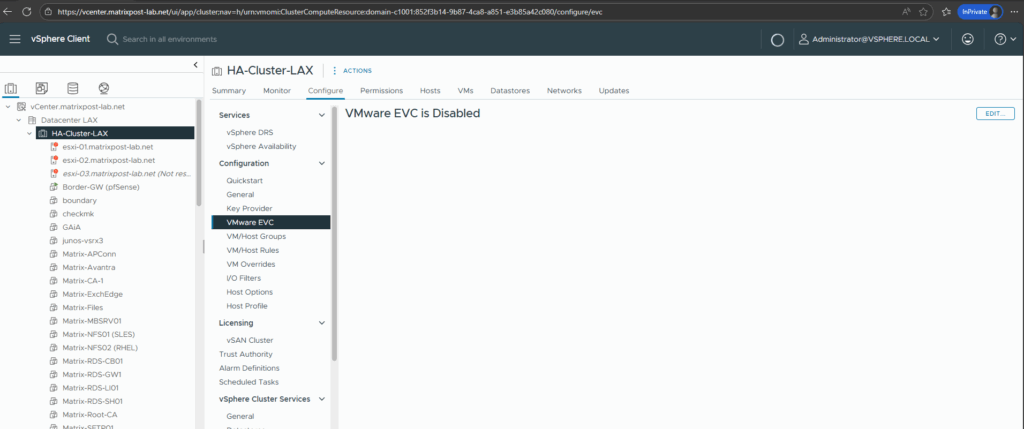Click the configure menu vertical scrollbar
The width and height of the screenshot is (1024, 429).
pos(335,235)
